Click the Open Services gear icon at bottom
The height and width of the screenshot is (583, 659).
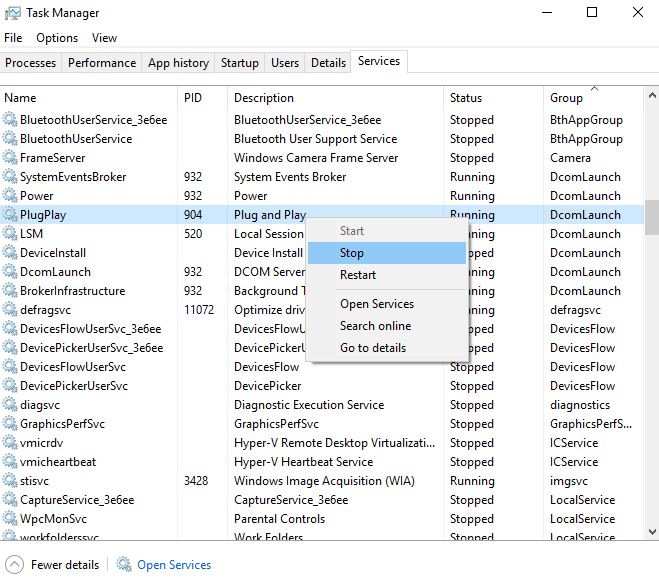pyautogui.click(x=124, y=565)
